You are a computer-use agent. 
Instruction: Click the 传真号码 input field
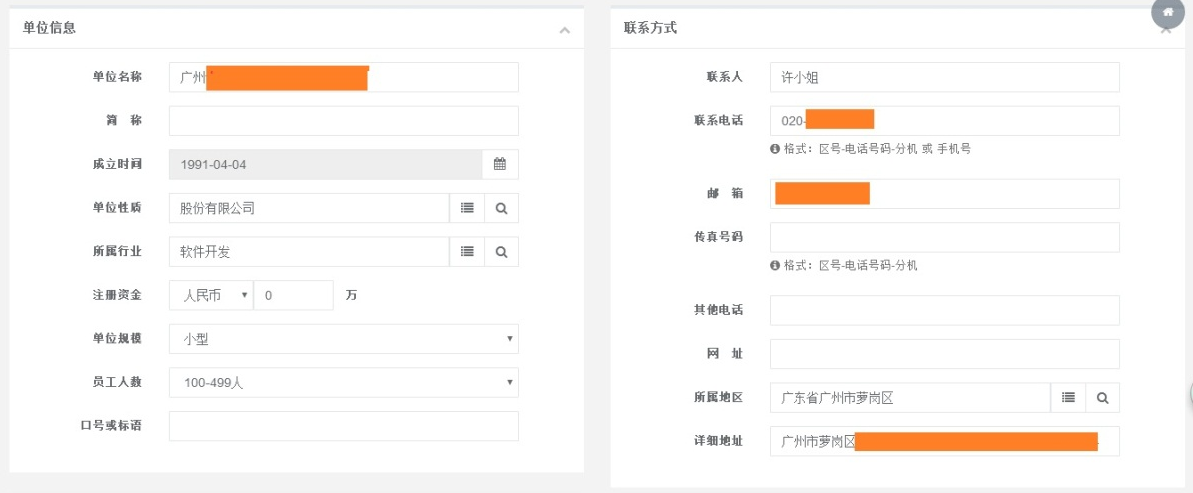(x=944, y=237)
